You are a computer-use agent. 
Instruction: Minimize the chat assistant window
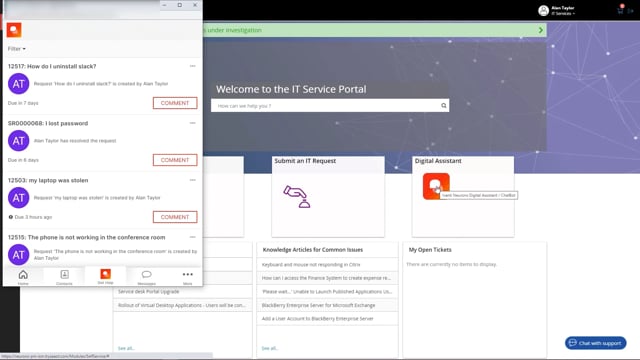[x=164, y=5]
